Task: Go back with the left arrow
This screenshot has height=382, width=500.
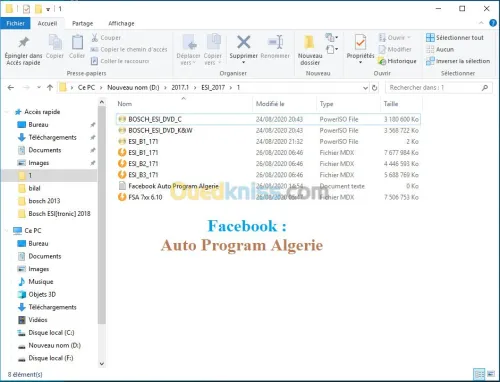Action: (x=11, y=87)
